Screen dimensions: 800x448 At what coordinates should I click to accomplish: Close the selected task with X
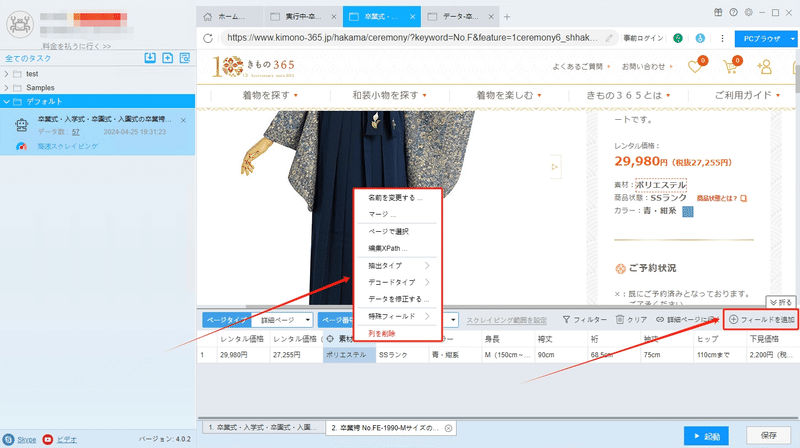(x=183, y=120)
